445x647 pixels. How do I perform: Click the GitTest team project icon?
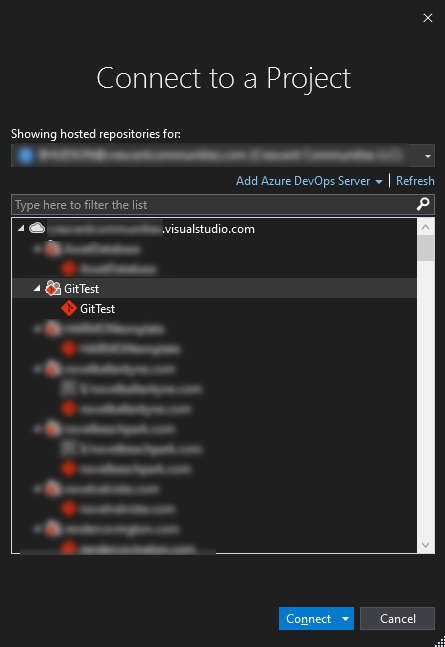(53, 288)
